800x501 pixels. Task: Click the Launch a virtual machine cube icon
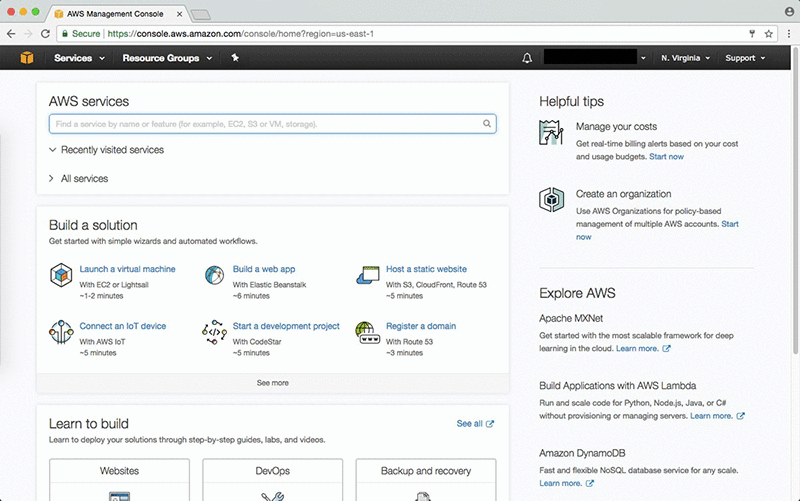(61, 275)
